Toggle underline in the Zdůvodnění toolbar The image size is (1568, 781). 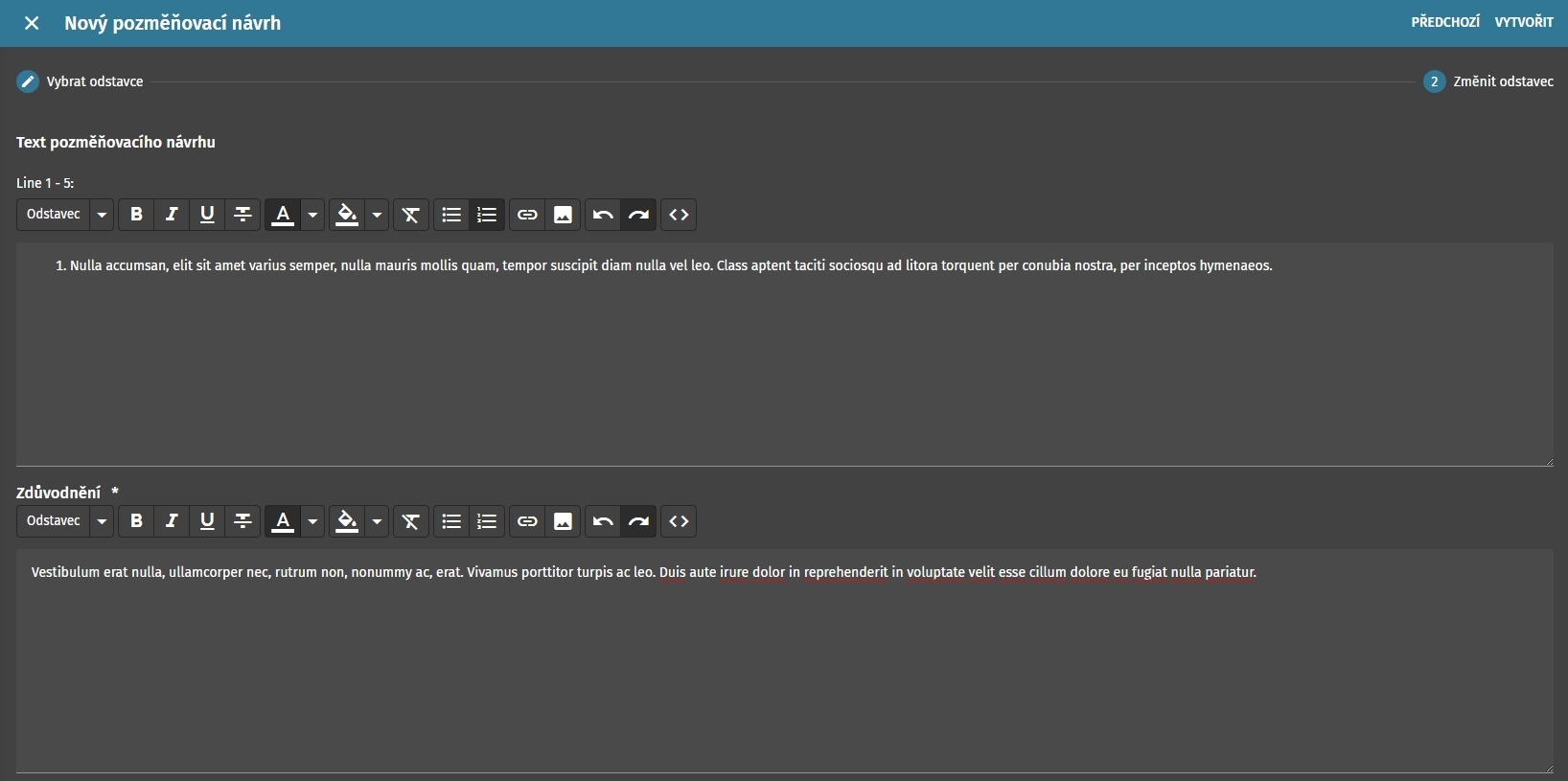pos(207,521)
